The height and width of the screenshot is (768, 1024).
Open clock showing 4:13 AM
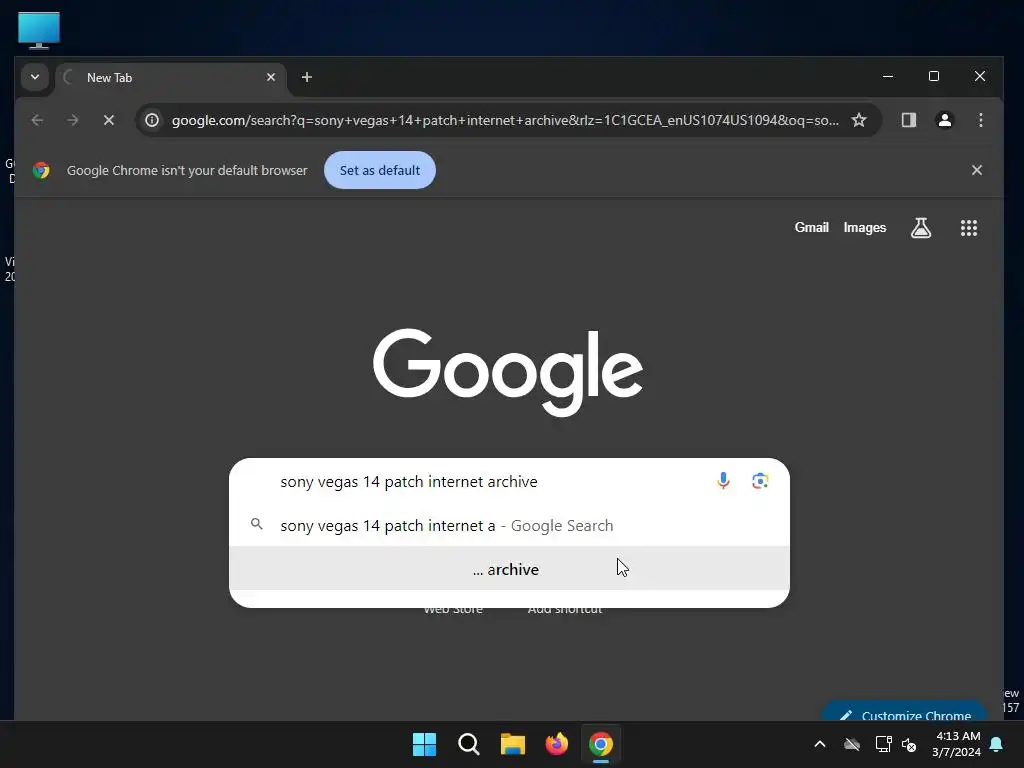pos(957,744)
